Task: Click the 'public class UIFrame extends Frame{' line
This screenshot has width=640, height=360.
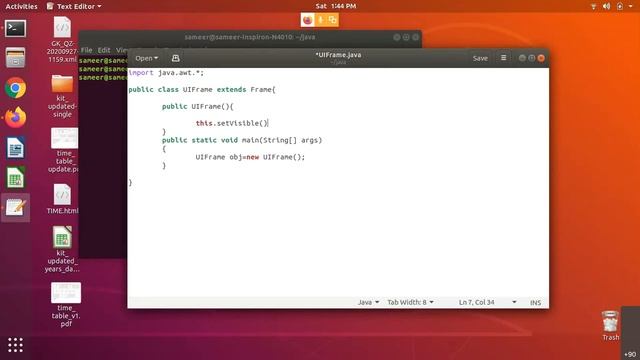Action: [202, 89]
